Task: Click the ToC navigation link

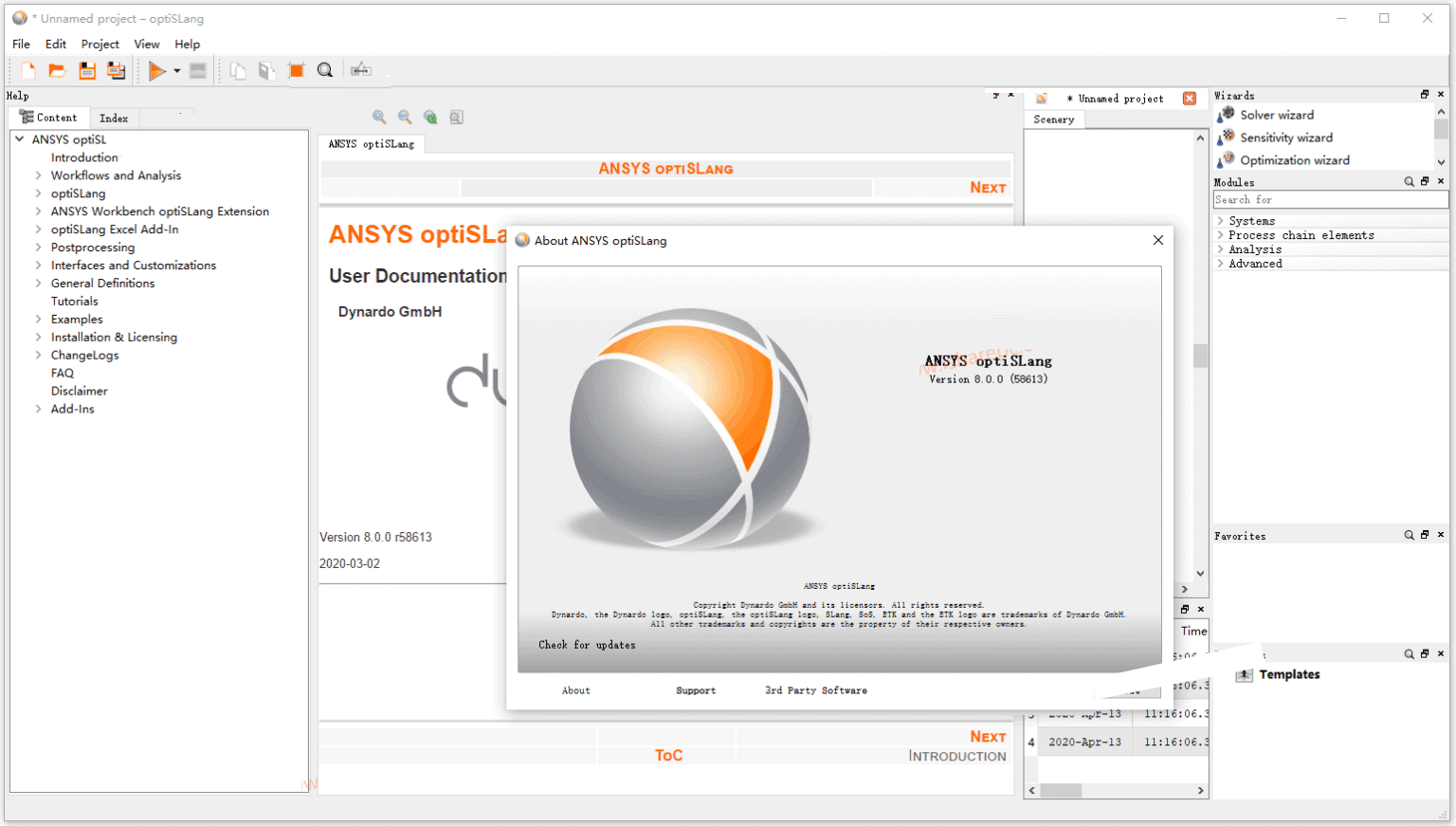Action: tap(668, 756)
